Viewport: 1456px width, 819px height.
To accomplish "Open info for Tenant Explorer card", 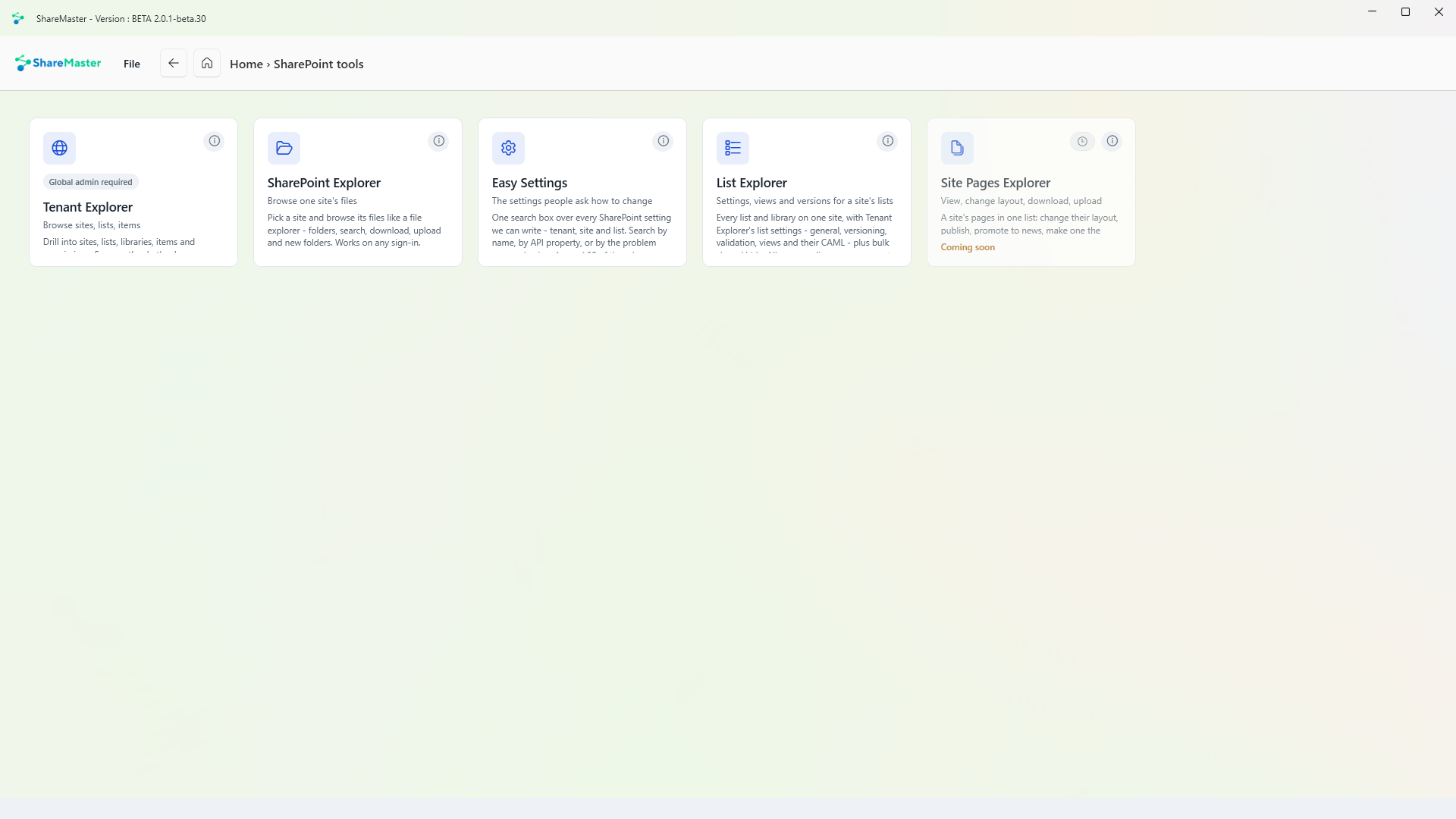I will coord(215,141).
